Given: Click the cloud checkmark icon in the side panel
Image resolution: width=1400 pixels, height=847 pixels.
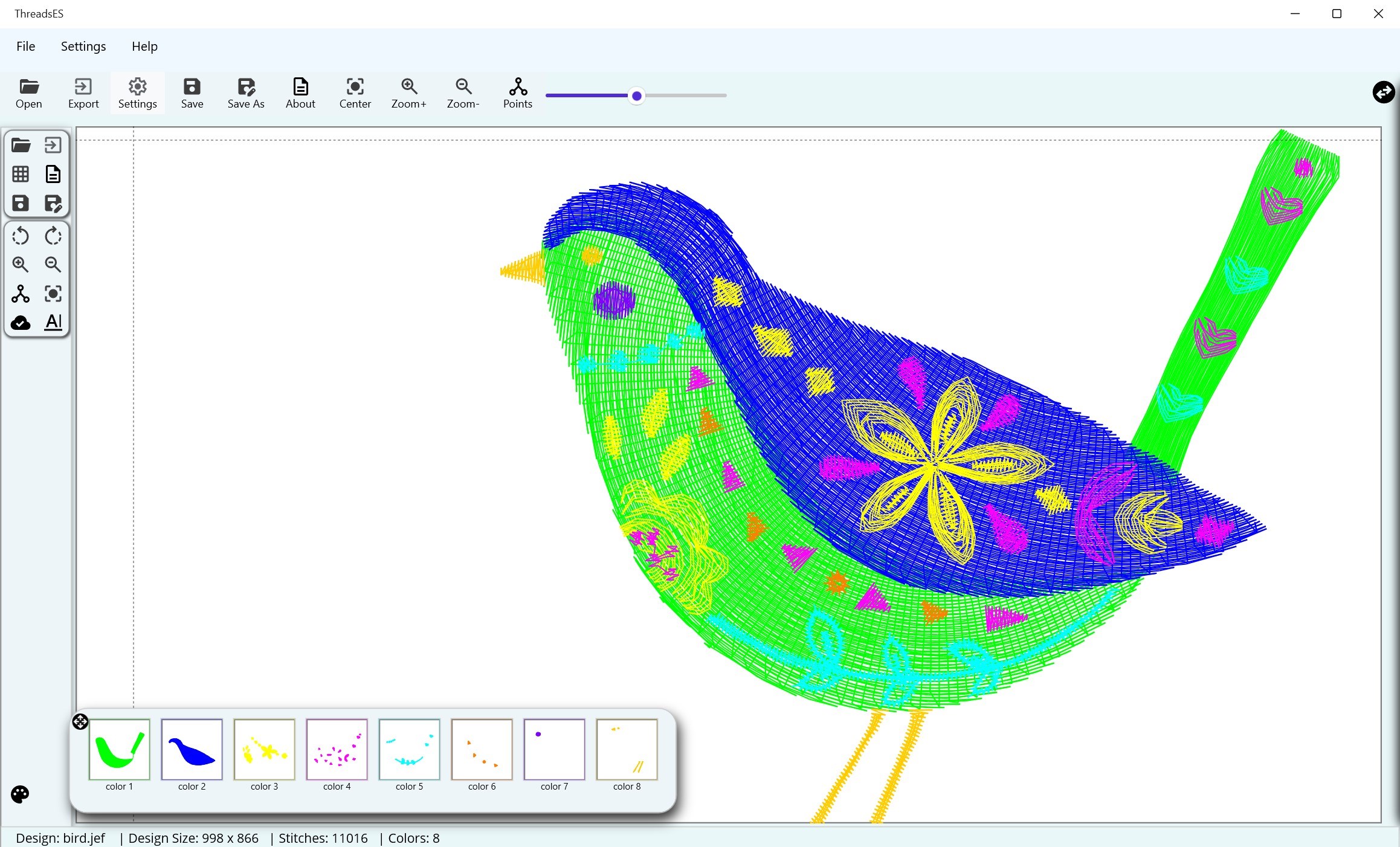Looking at the screenshot, I should 21,323.
